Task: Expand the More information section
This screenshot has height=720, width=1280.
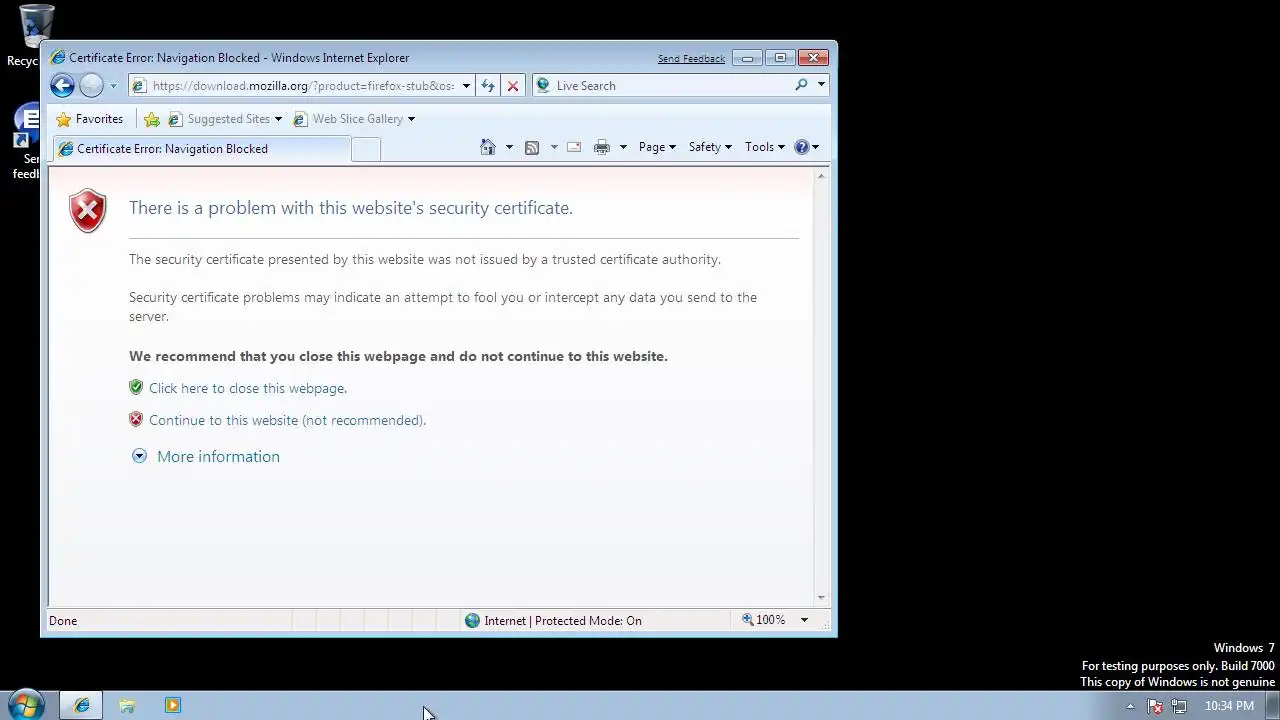Action: click(218, 456)
